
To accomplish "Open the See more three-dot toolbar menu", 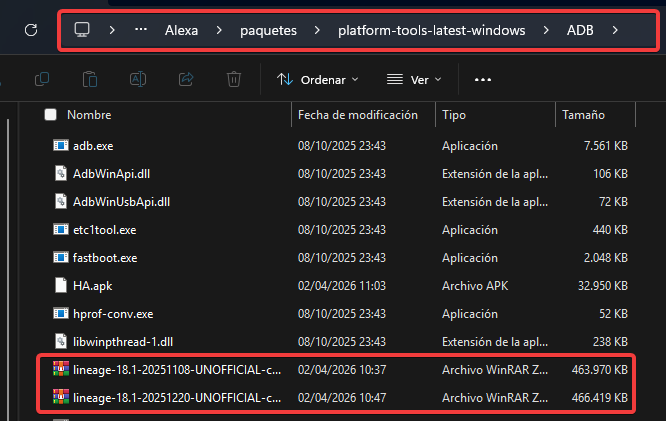I will coord(483,79).
